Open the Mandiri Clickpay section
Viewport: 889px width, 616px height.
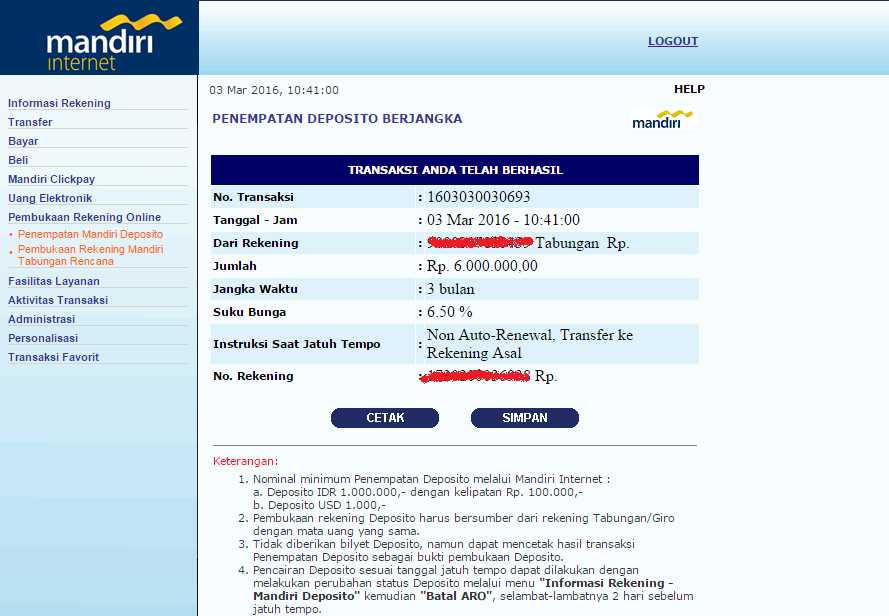tap(50, 179)
